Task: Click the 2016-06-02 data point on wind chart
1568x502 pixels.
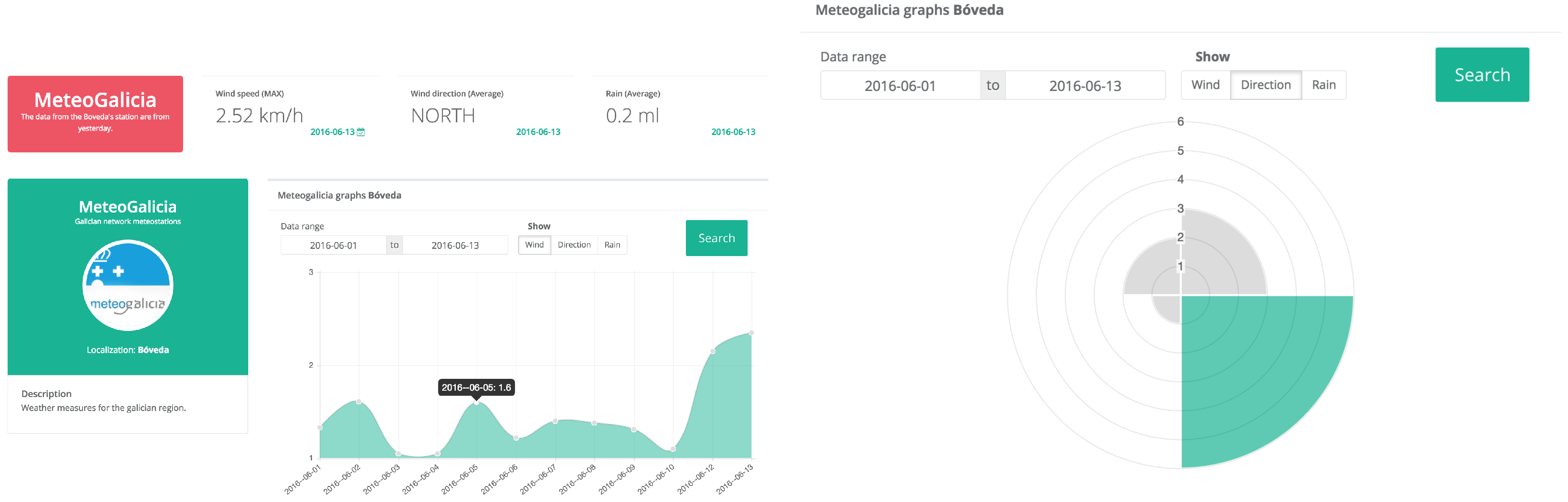Action: point(359,402)
